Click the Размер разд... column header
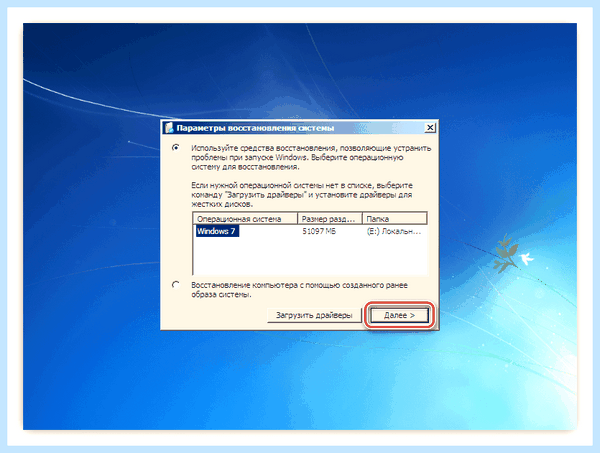600x453 pixels. [330, 218]
